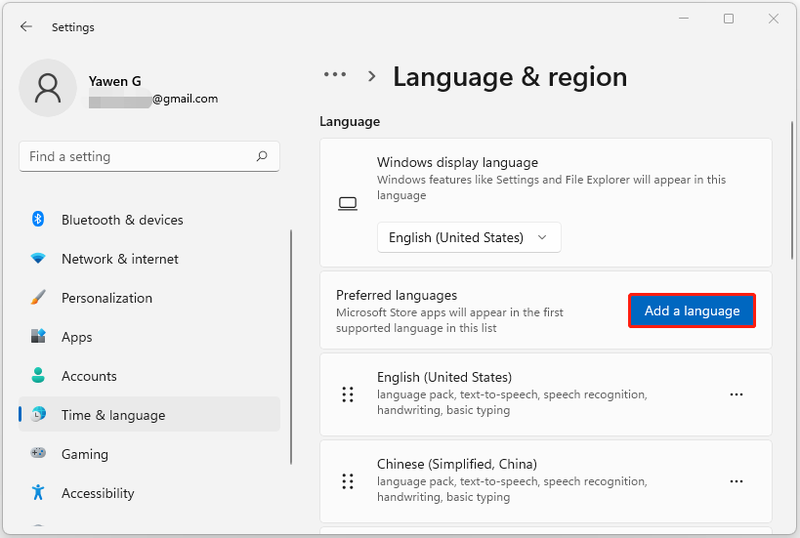Image resolution: width=800 pixels, height=538 pixels.
Task: Grab the English (United States) drag handle
Action: click(348, 395)
